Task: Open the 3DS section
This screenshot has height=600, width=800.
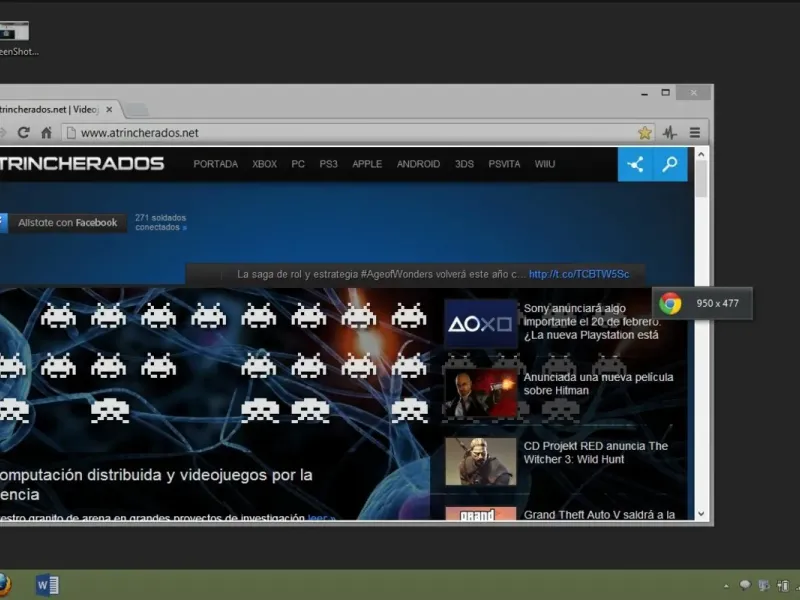Action: pyautogui.click(x=464, y=164)
